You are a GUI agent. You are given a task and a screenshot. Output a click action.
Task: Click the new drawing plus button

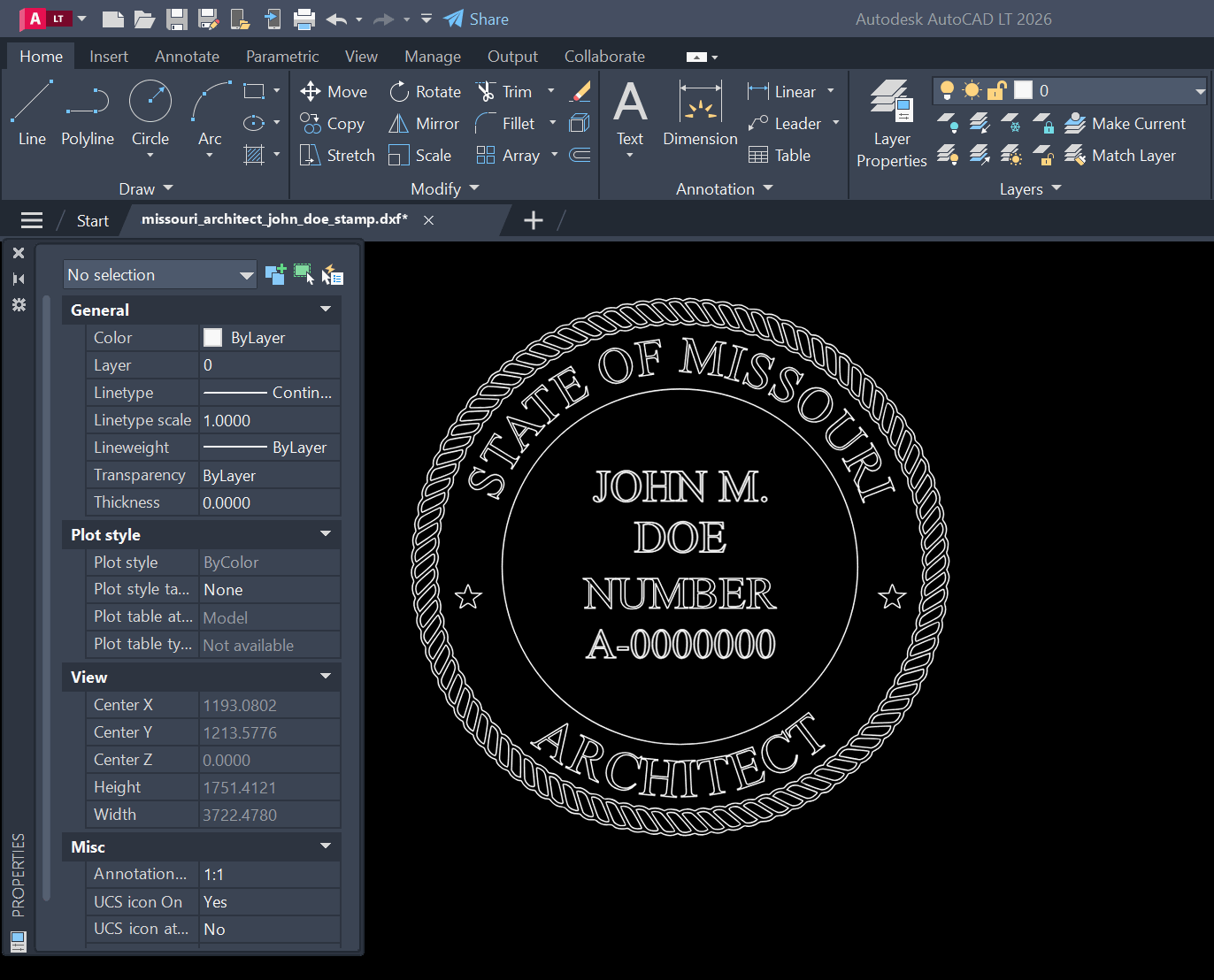pyautogui.click(x=533, y=220)
